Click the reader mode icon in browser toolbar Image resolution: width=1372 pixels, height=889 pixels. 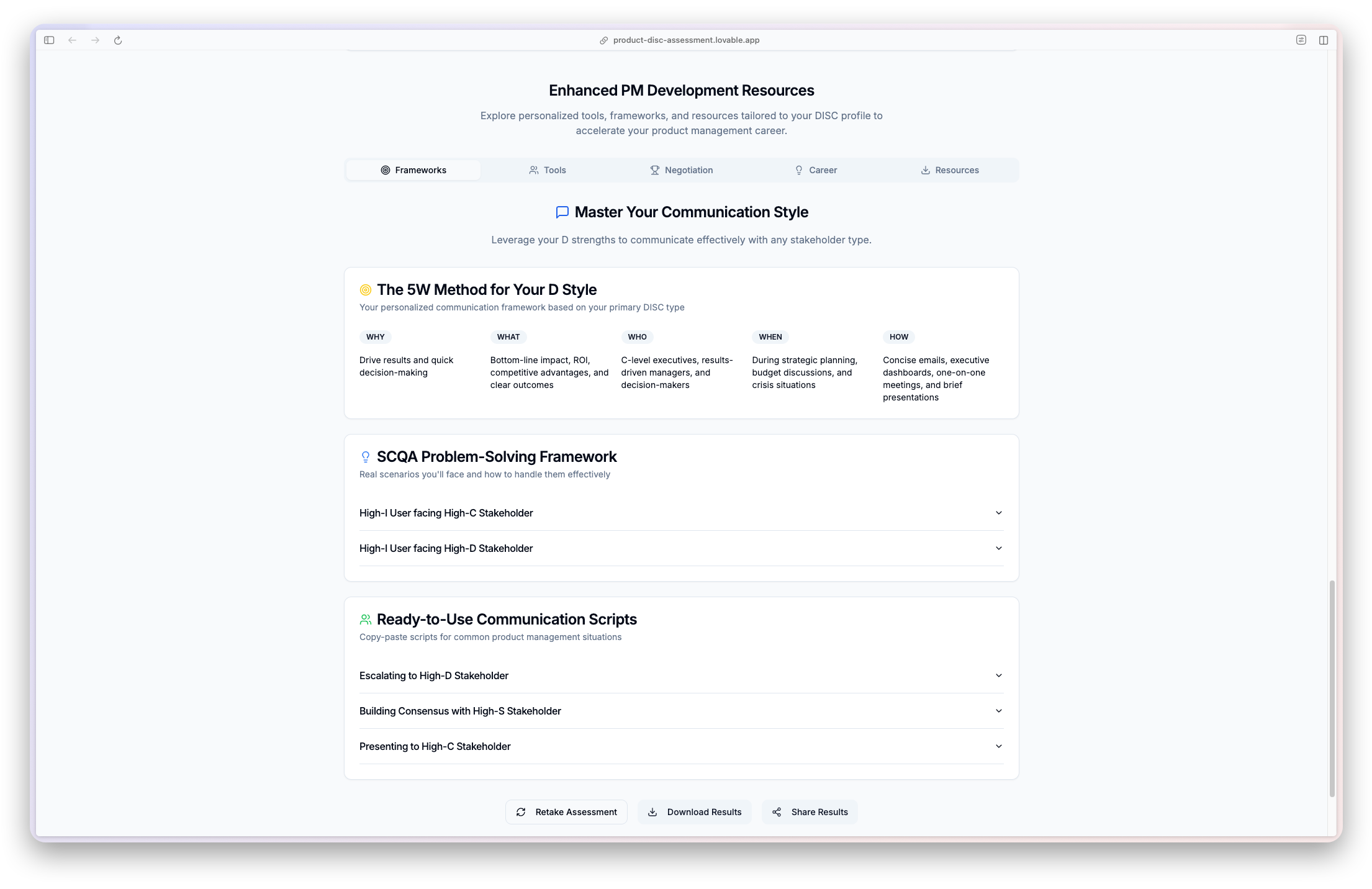(x=1301, y=40)
